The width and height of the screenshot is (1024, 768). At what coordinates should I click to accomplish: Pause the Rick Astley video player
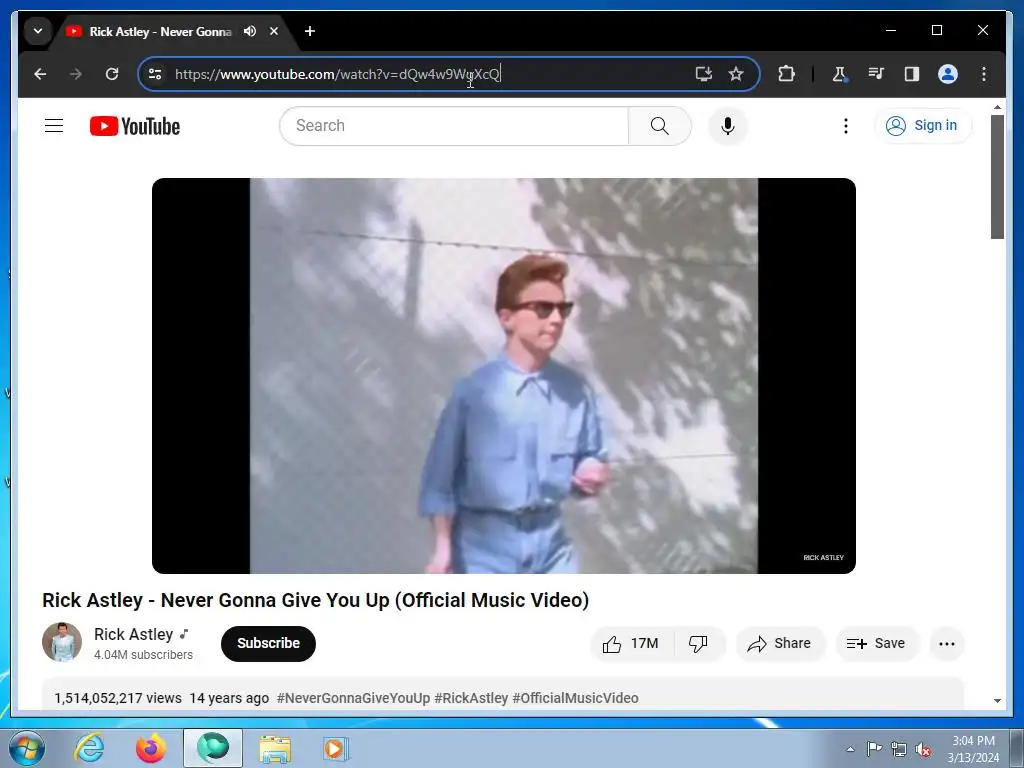504,376
